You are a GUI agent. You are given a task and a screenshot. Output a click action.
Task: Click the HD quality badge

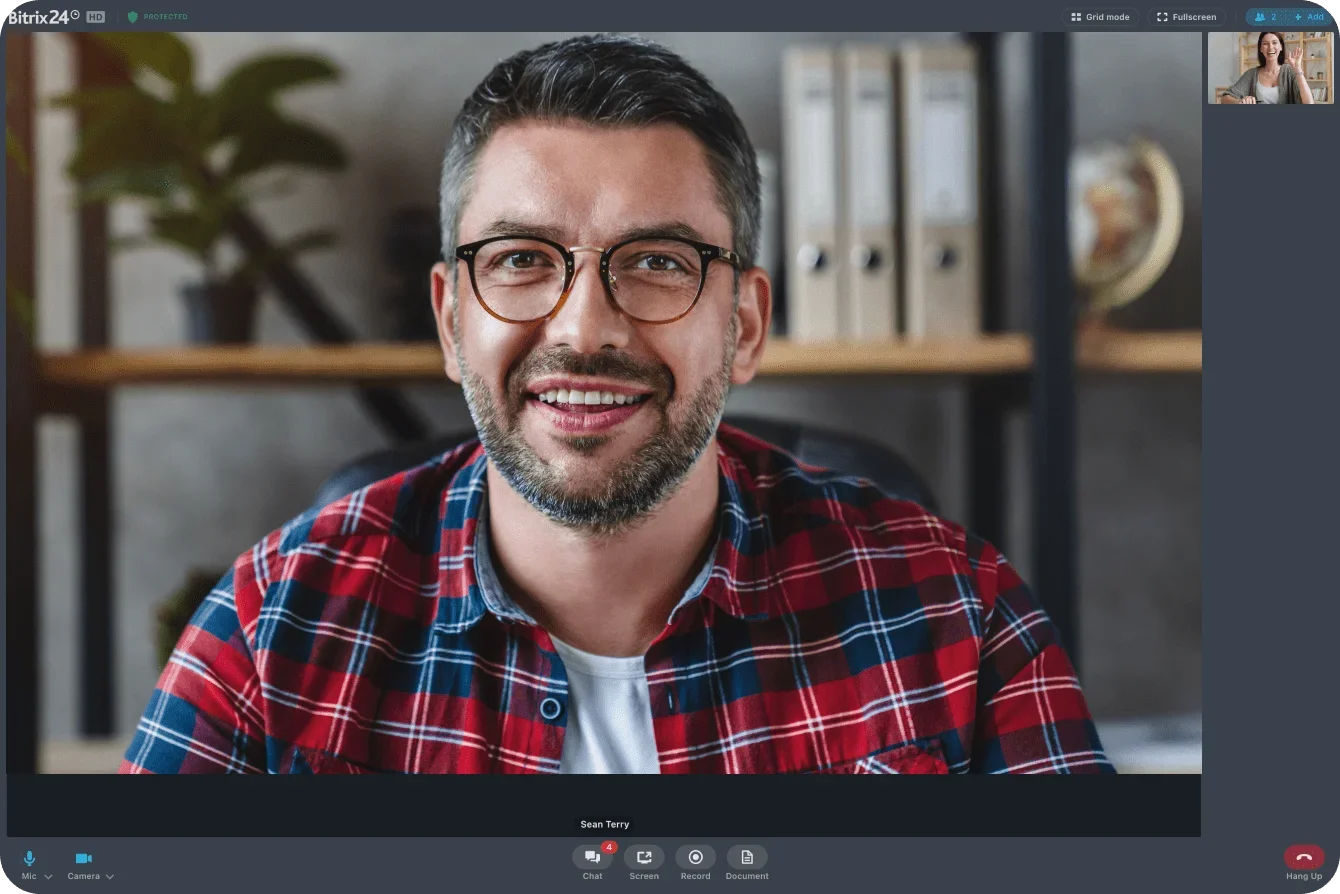click(x=95, y=17)
